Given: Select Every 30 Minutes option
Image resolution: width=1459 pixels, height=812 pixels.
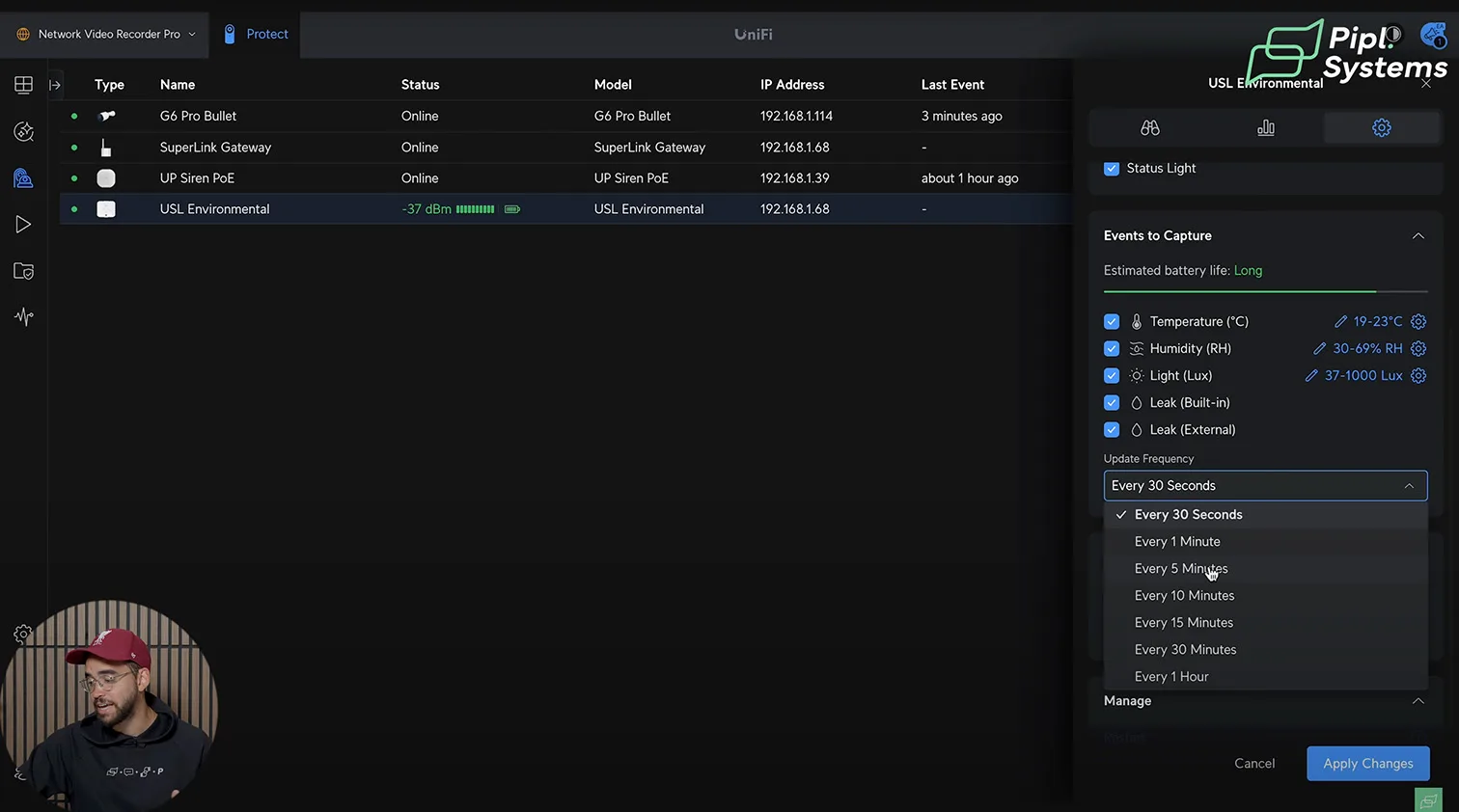Looking at the screenshot, I should [1265, 650].
